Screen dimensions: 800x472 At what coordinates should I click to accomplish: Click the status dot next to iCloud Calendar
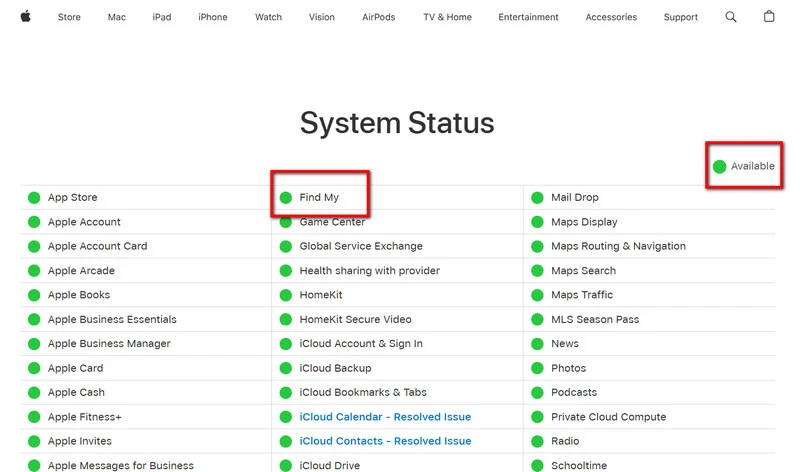(286, 417)
